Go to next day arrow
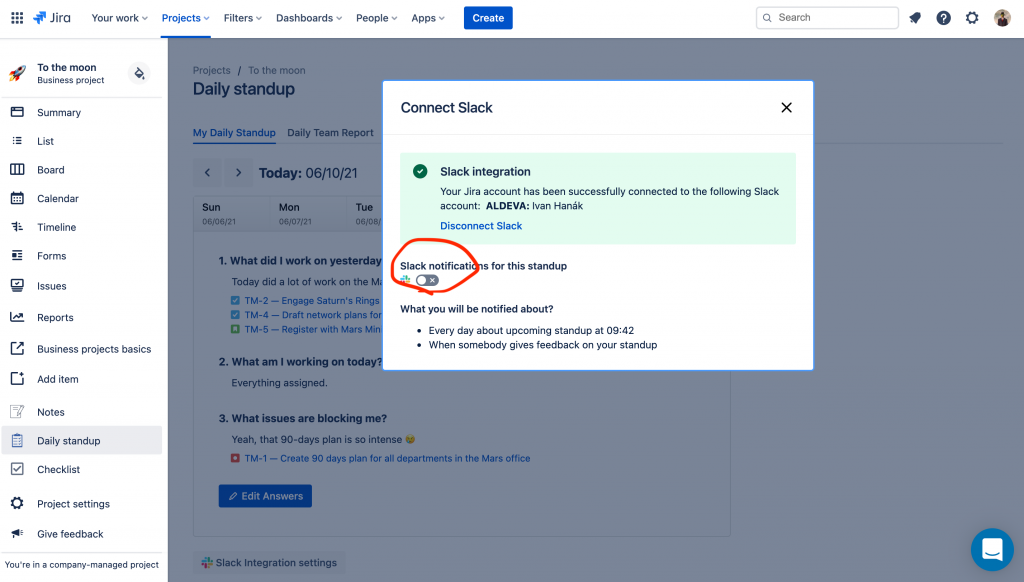Screen dimensions: 1024x582 click(x=238, y=173)
